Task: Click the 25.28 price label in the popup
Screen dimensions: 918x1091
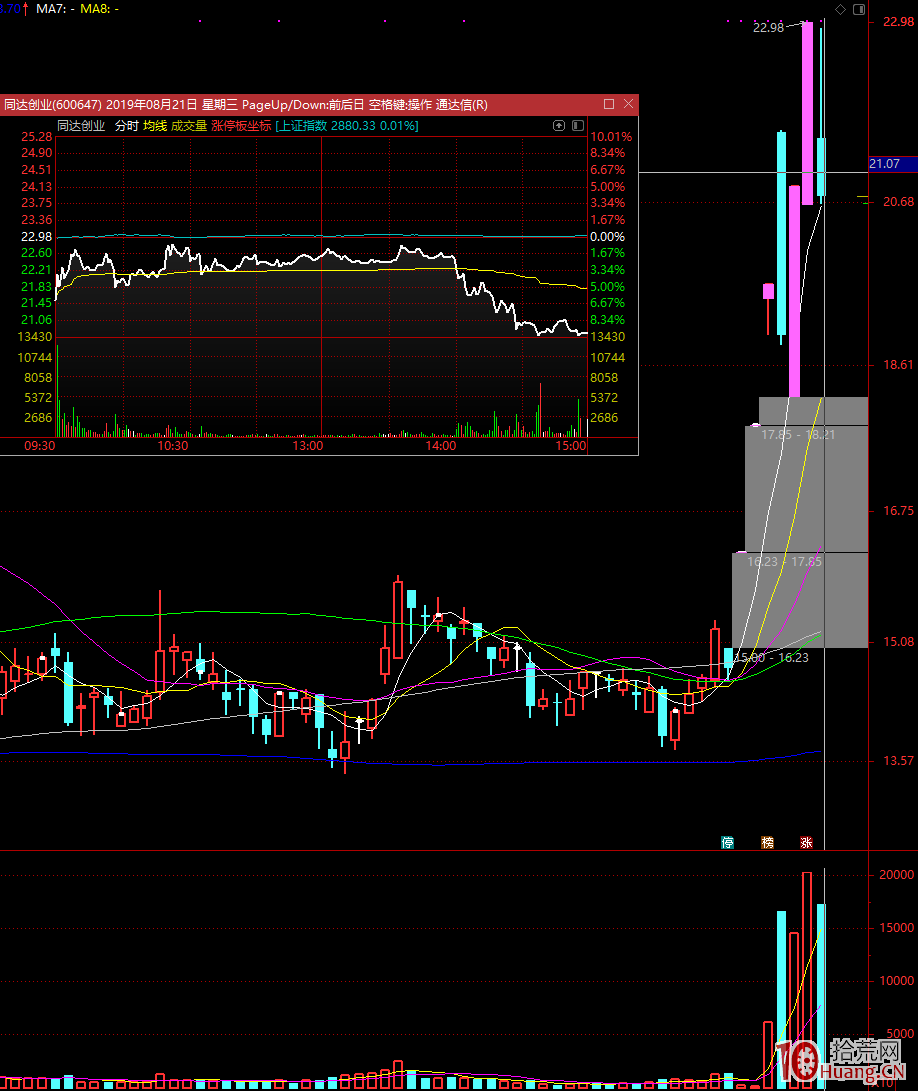Action: tap(37, 137)
